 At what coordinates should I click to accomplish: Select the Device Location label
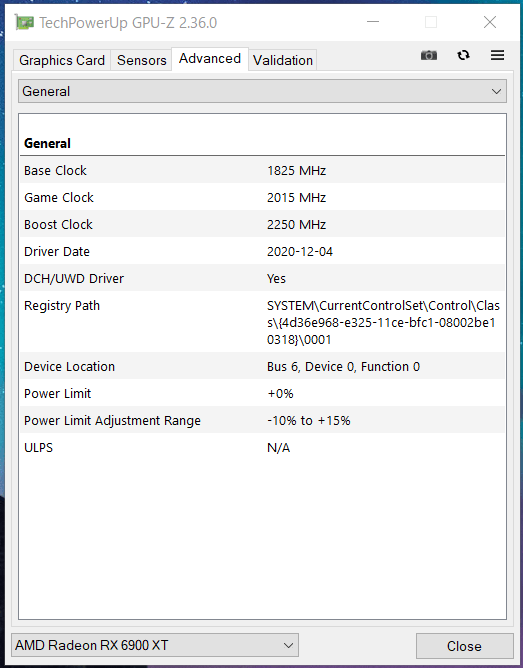pyautogui.click(x=69, y=366)
